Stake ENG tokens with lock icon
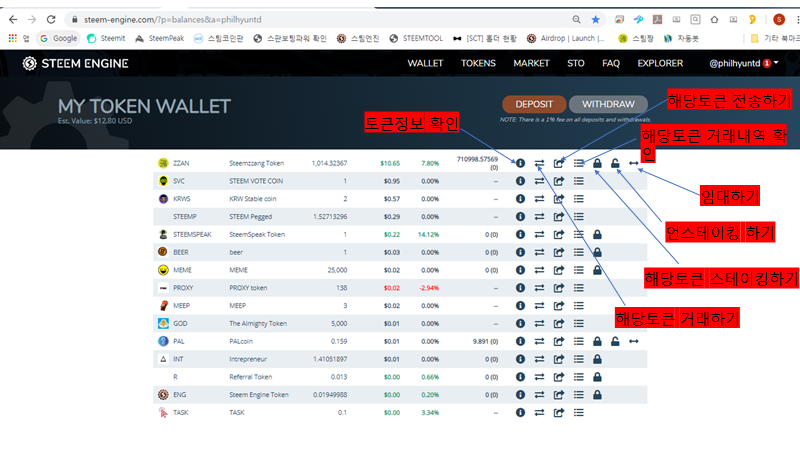 (x=597, y=395)
